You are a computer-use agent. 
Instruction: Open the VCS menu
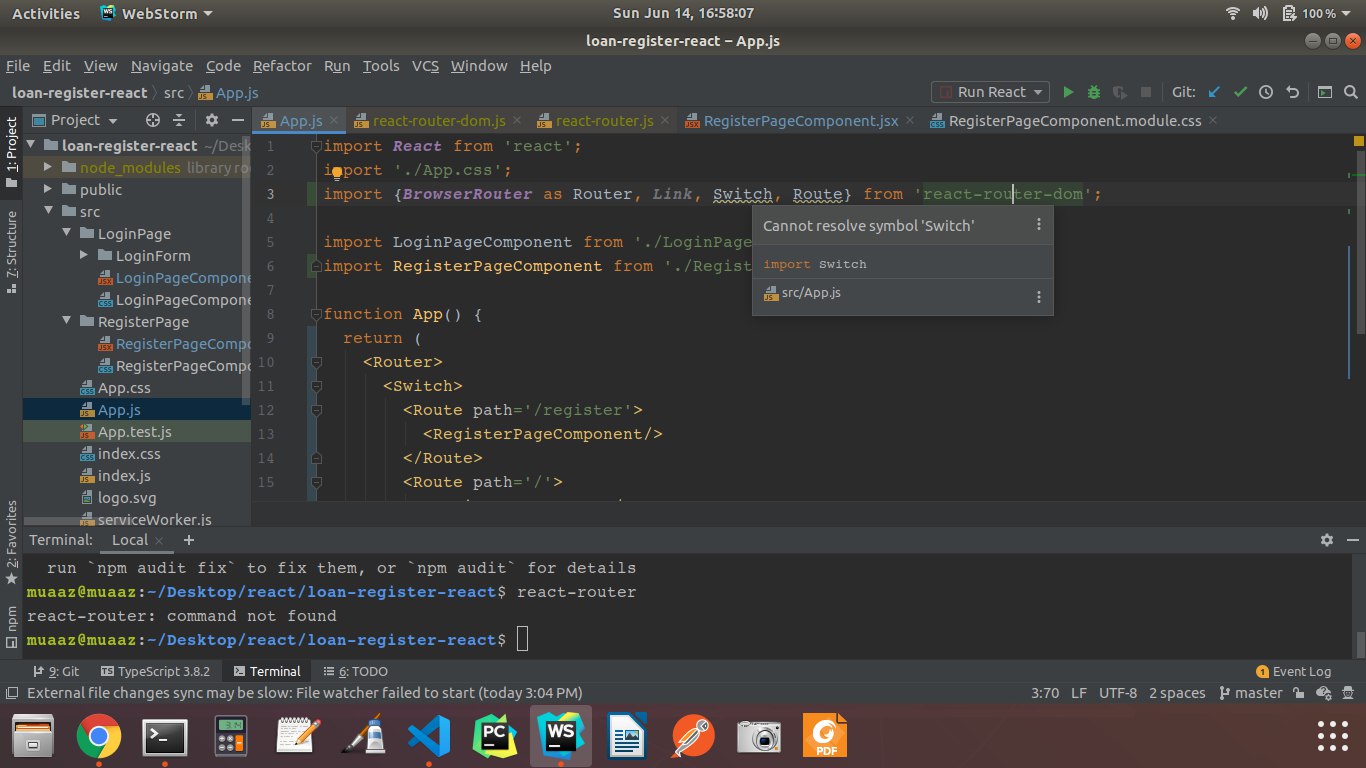426,66
